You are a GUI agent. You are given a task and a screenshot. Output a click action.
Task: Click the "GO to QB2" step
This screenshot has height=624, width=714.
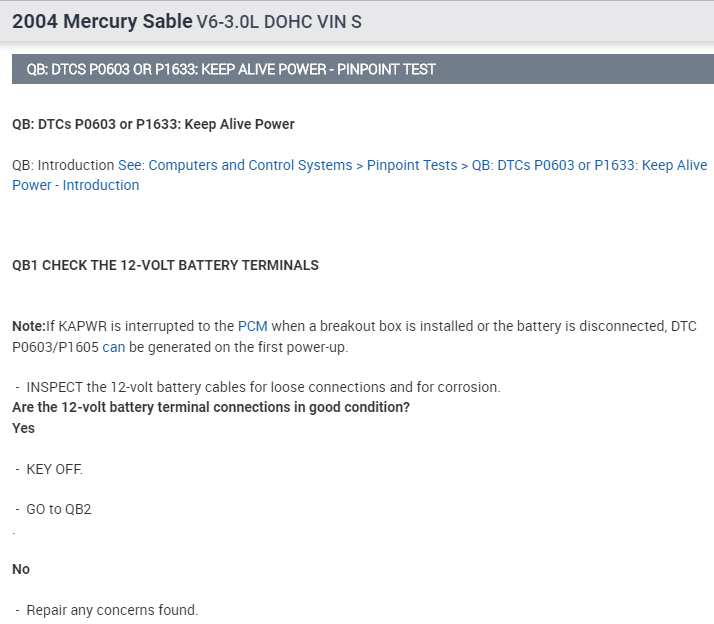(x=59, y=509)
